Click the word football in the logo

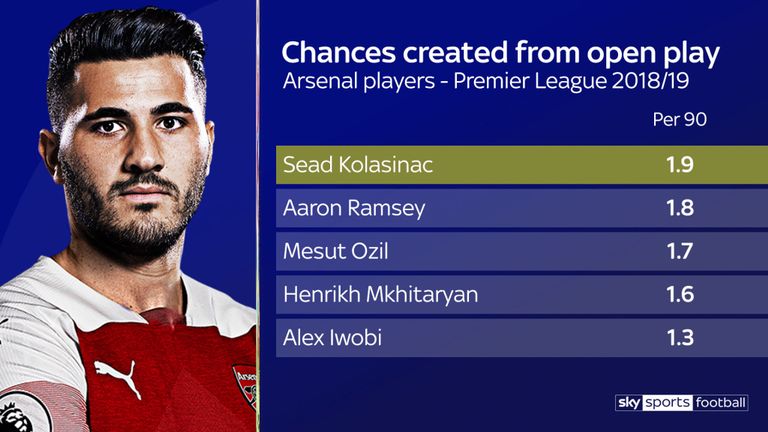720,403
